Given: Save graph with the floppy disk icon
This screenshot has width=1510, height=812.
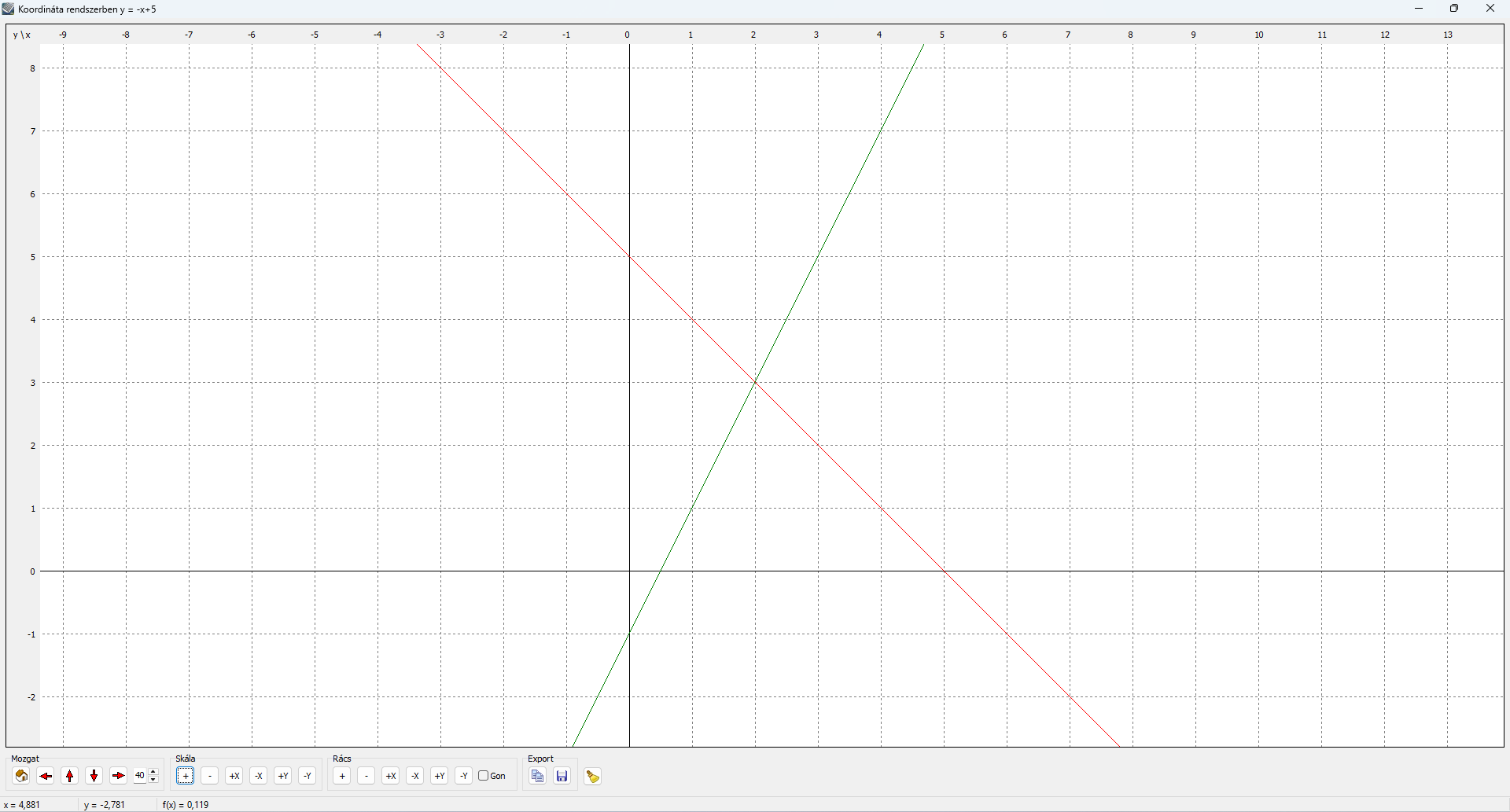Looking at the screenshot, I should tap(562, 777).
